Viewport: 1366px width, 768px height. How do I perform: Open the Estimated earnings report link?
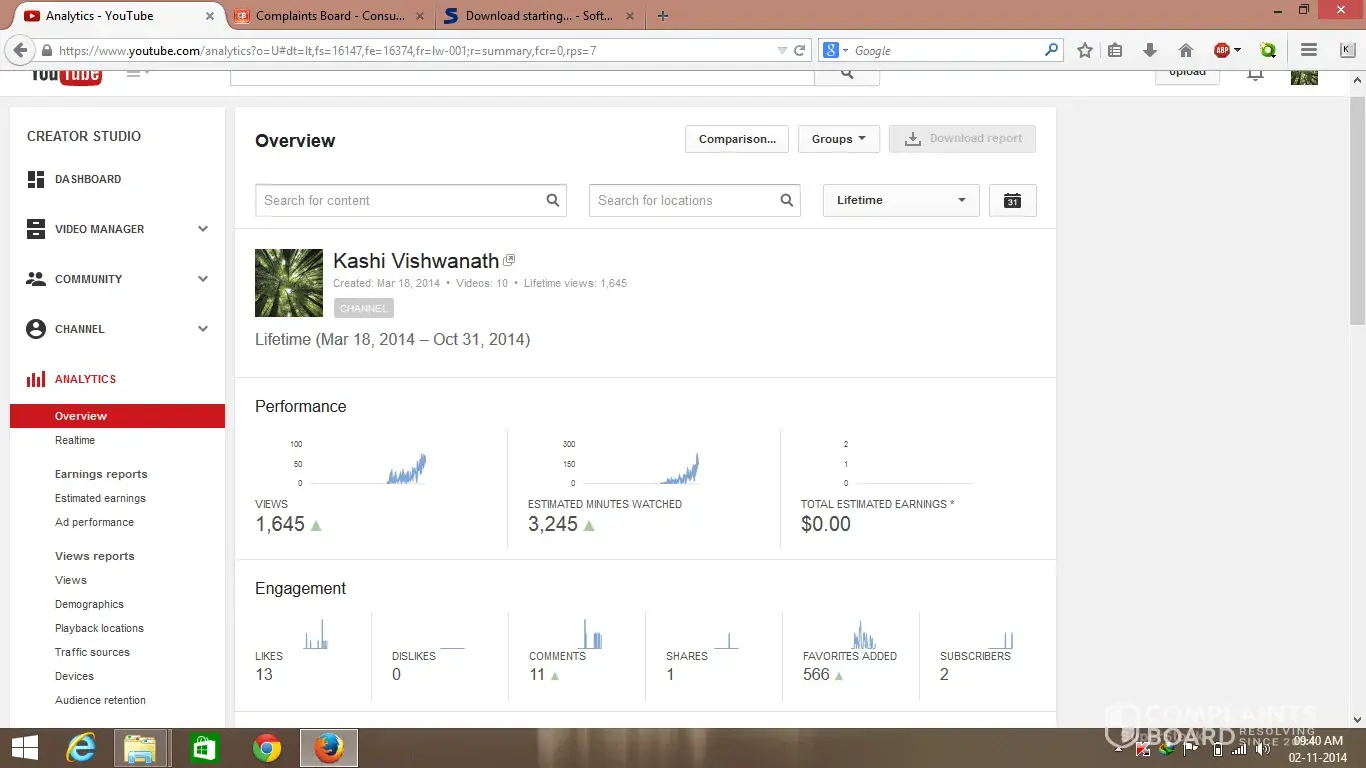click(100, 499)
